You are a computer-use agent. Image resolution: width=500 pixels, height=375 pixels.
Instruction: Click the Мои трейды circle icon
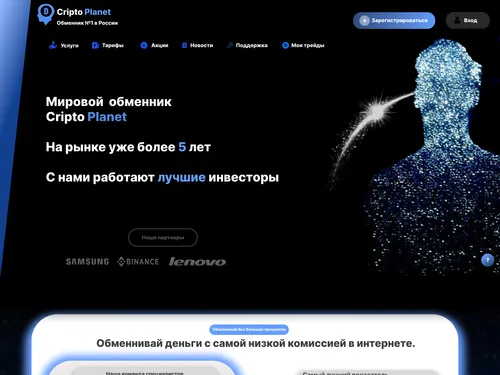285,45
